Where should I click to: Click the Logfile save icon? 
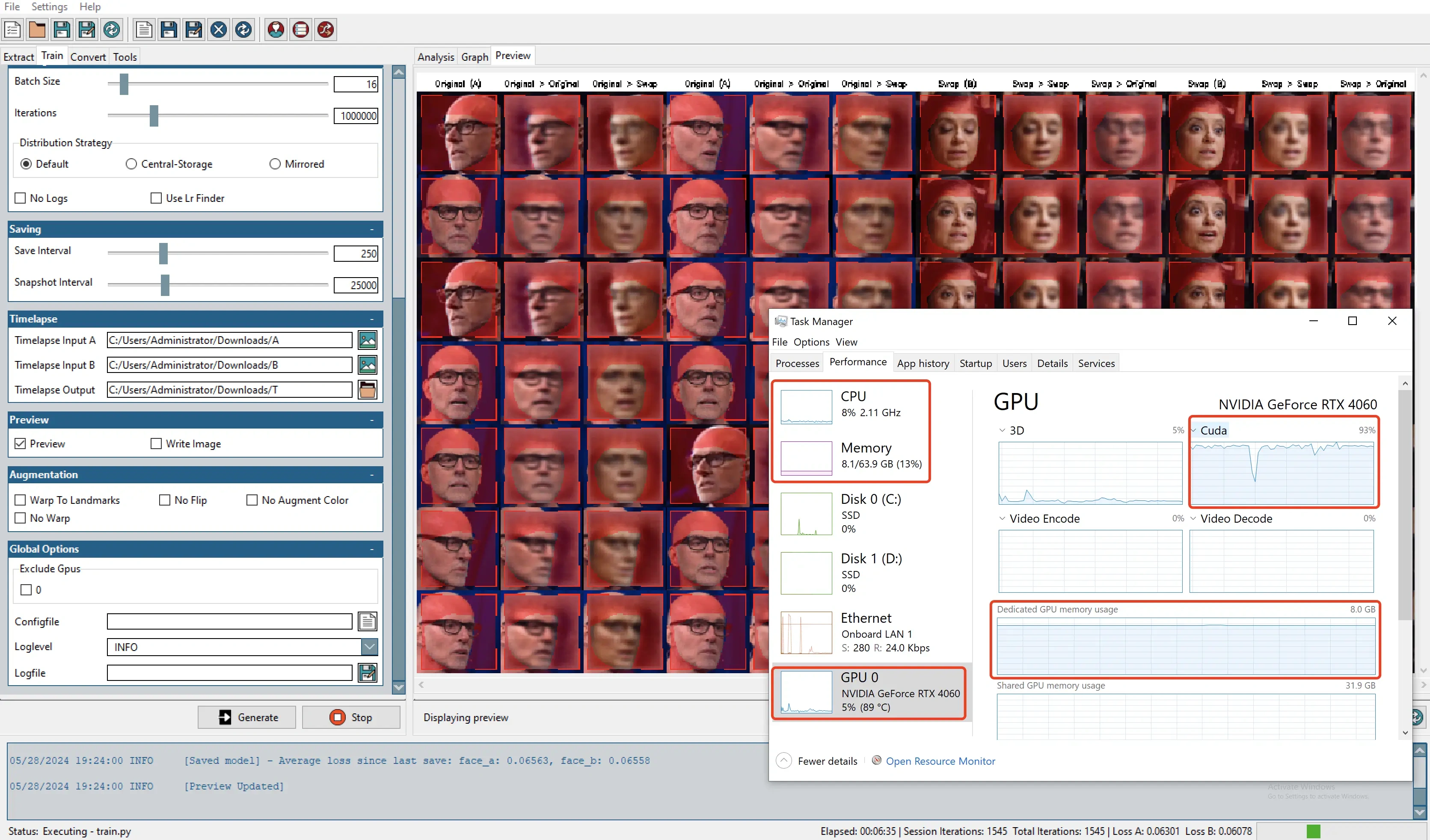click(x=367, y=673)
